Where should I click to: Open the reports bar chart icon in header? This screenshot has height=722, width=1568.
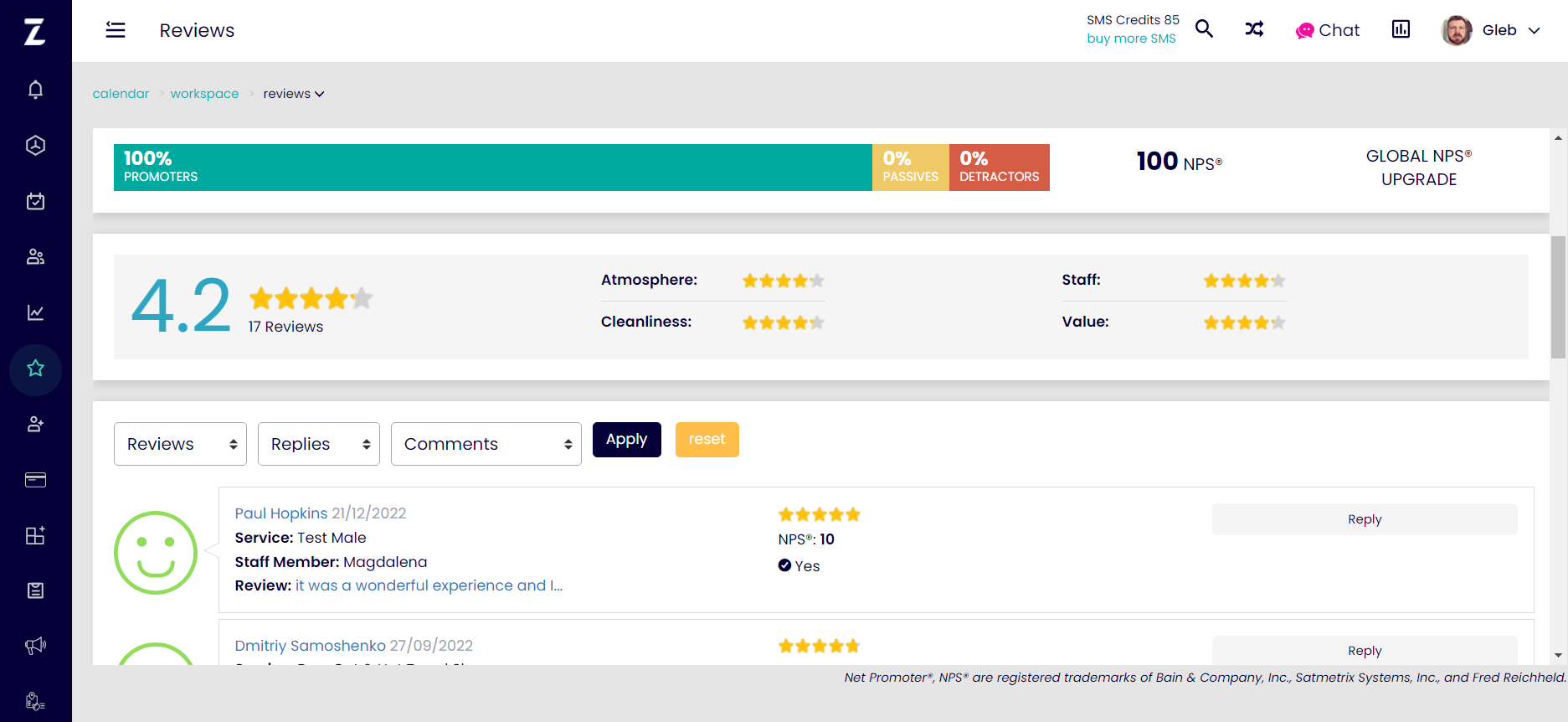[1401, 29]
